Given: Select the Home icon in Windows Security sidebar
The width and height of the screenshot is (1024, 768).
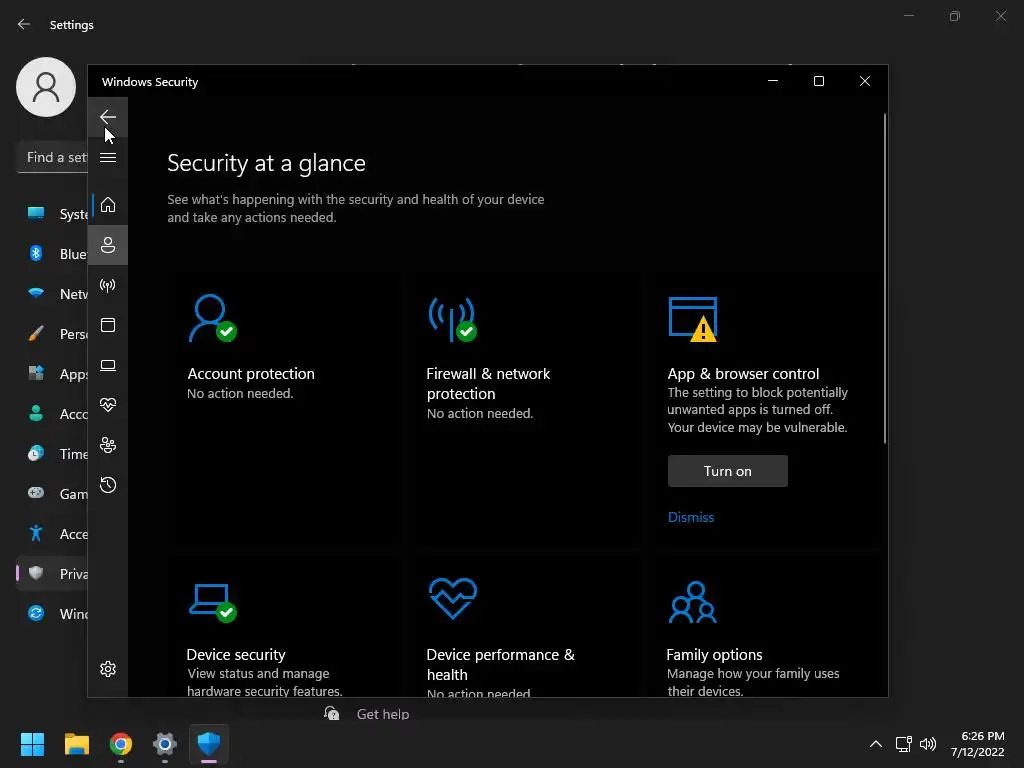Looking at the screenshot, I should 108,205.
